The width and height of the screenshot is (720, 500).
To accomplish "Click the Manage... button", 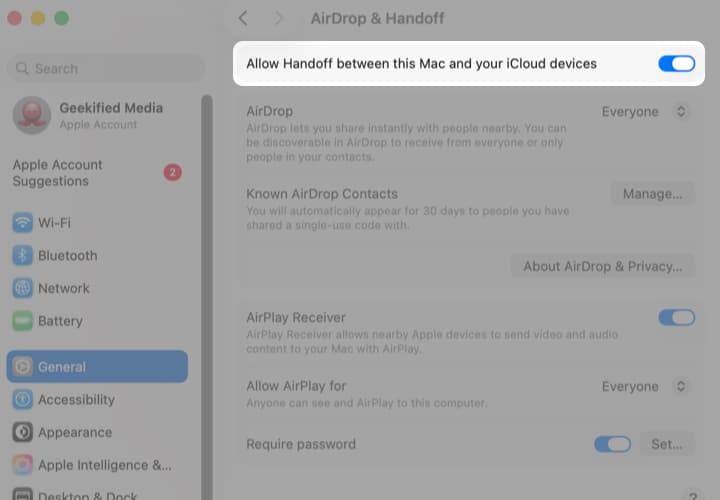I will (652, 194).
